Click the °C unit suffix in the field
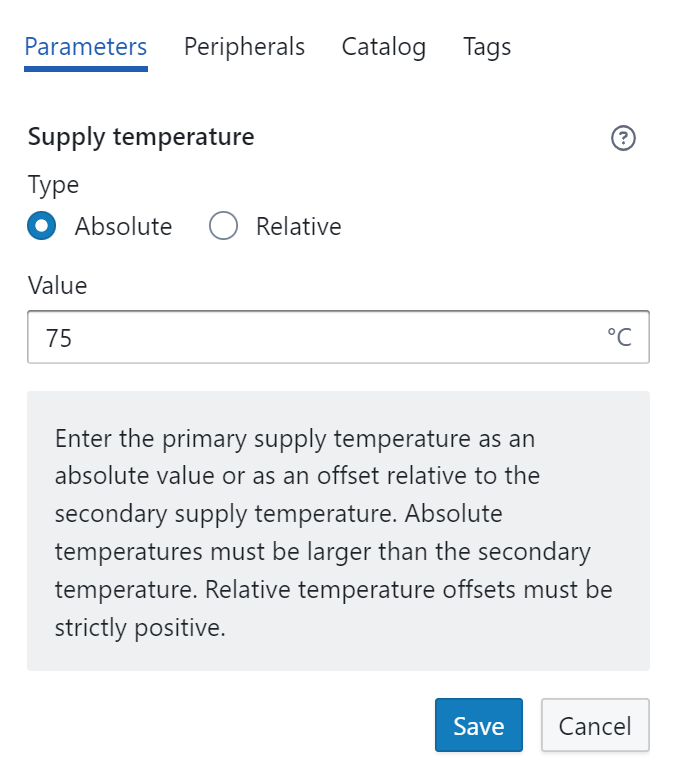The image size is (679, 779). pos(619,339)
